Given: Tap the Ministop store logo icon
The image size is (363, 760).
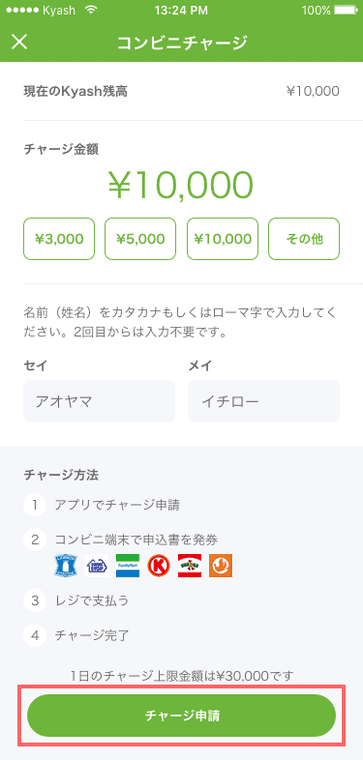Looking at the screenshot, I should [96, 565].
